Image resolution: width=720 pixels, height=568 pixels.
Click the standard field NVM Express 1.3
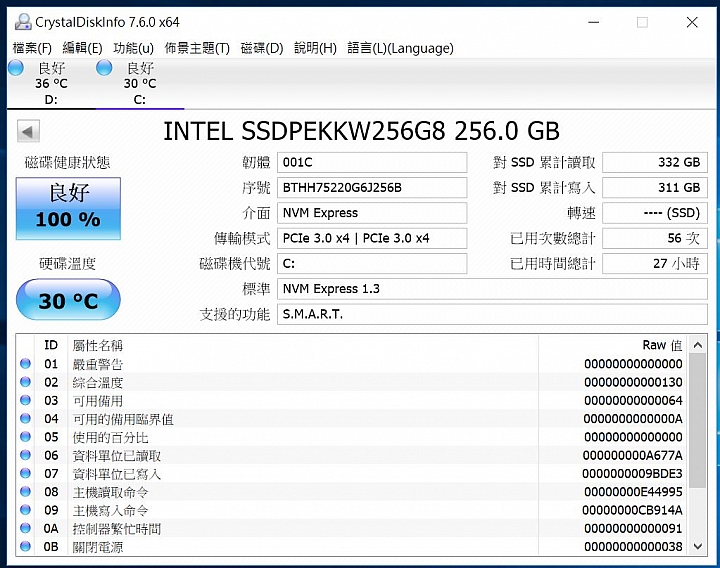tap(492, 289)
